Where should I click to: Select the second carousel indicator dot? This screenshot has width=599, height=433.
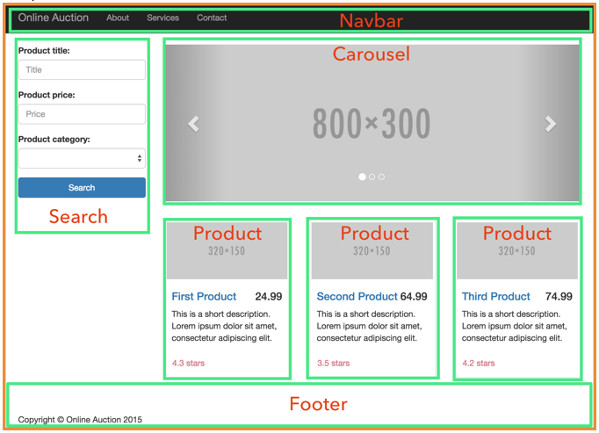(x=372, y=177)
